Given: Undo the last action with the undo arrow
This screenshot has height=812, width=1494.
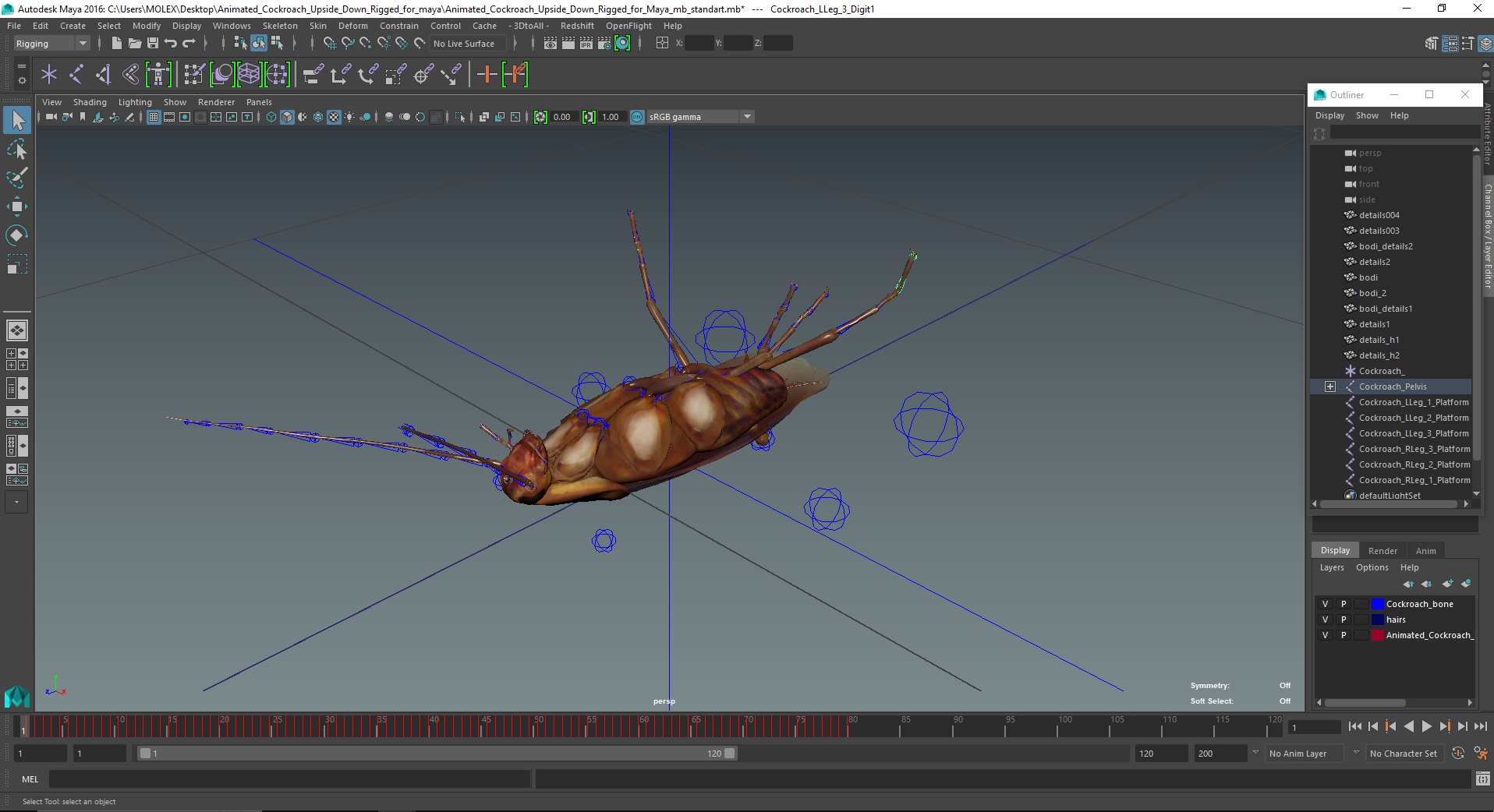Looking at the screenshot, I should tap(171, 43).
